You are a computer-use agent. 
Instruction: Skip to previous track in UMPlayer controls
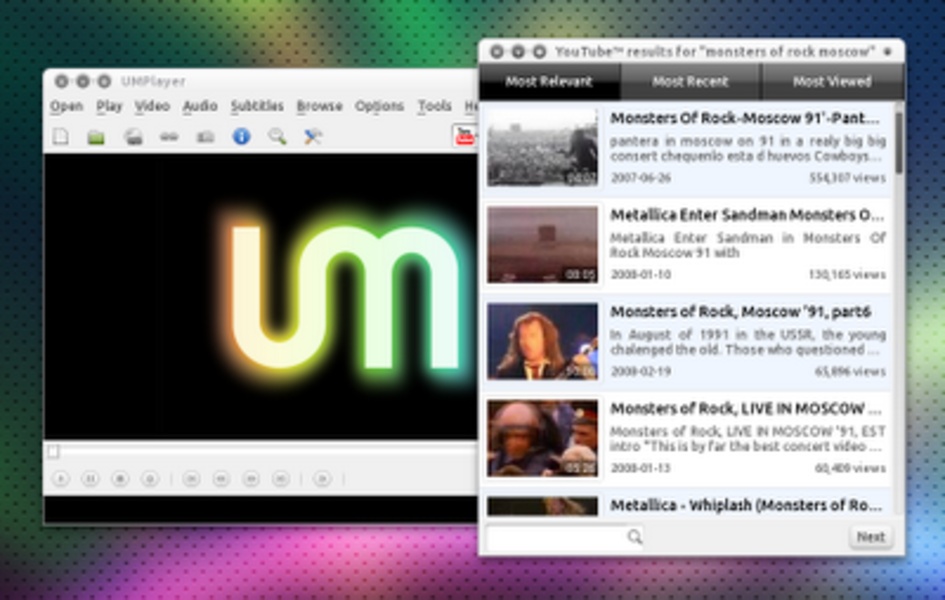pyautogui.click(x=192, y=478)
